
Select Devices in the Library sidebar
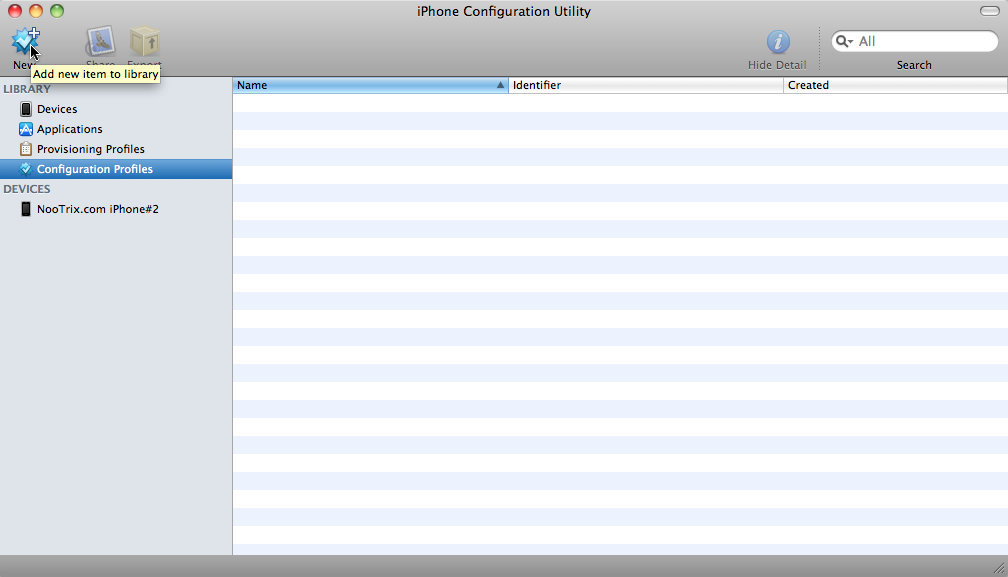(x=116, y=109)
